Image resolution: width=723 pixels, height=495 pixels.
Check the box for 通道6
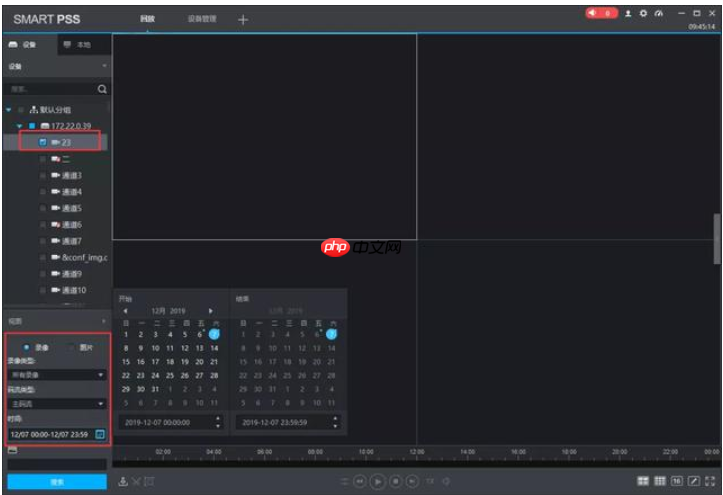(x=42, y=224)
